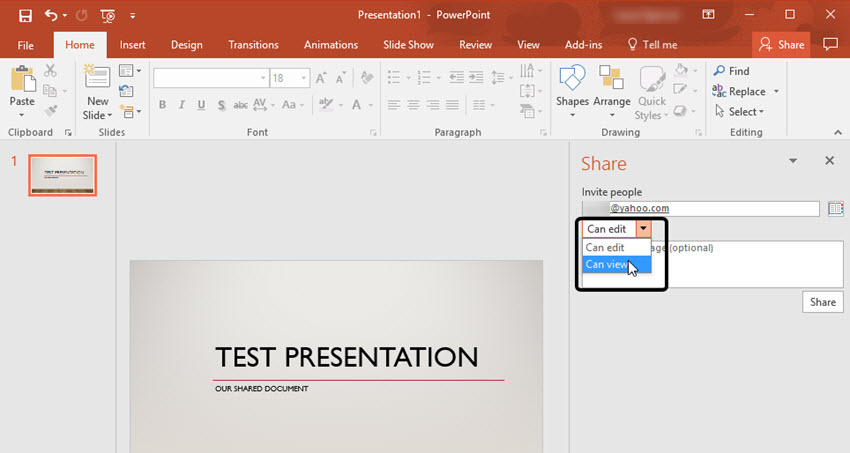Screen dimensions: 850x453
Task: Click the Copy icon in Clipboard group
Action: (50, 90)
